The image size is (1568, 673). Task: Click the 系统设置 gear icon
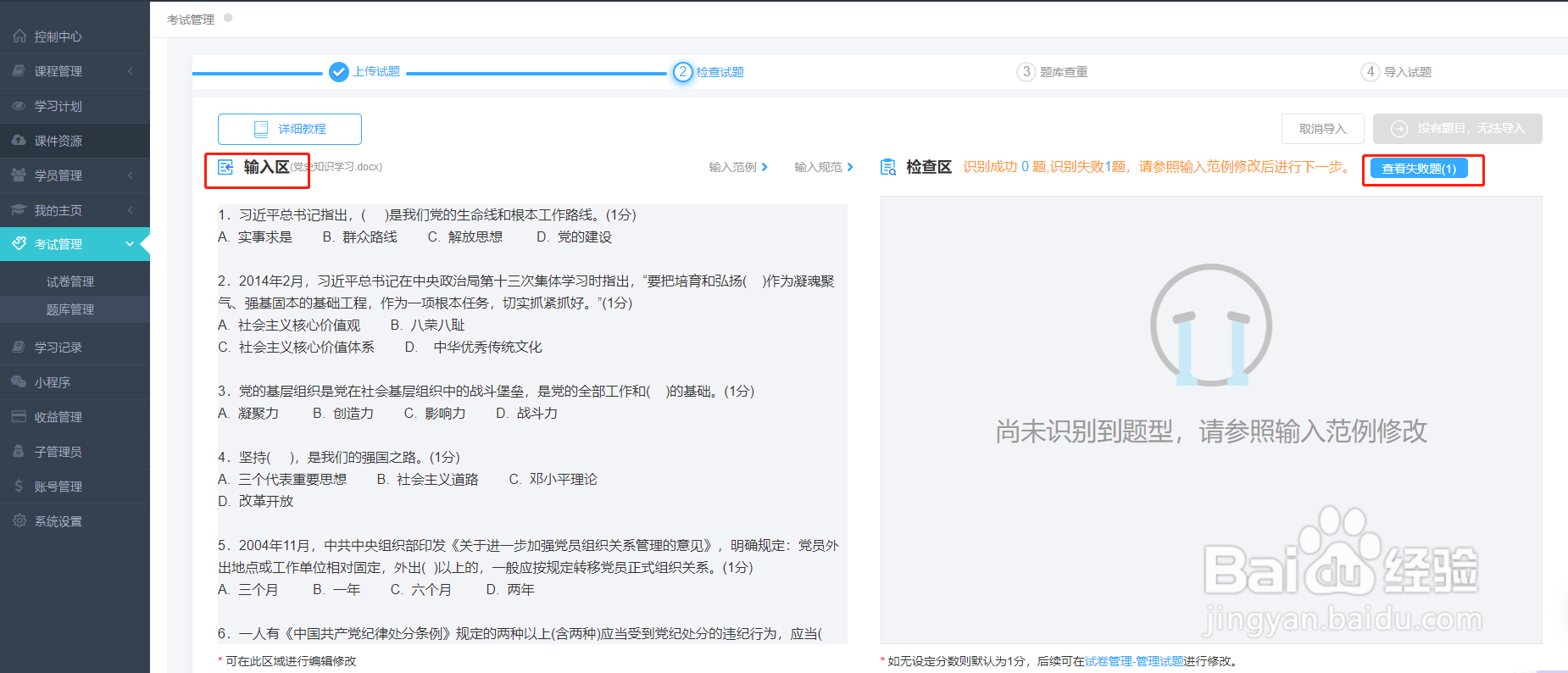19,521
